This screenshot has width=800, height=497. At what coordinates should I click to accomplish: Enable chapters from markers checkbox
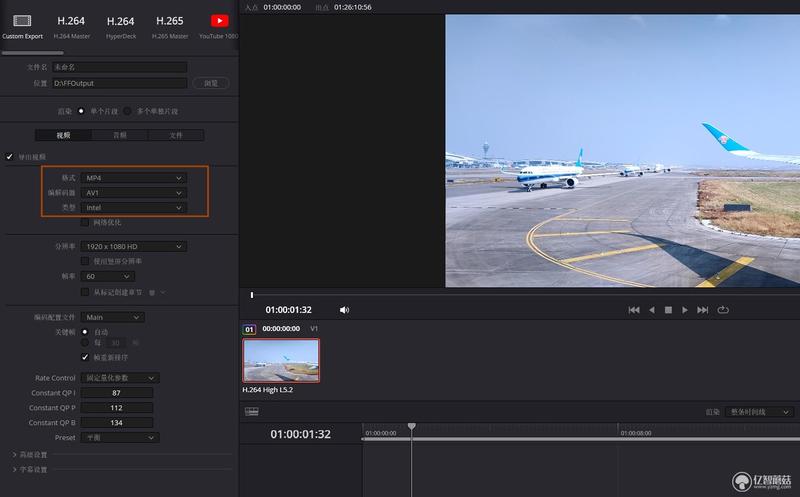click(x=85, y=292)
